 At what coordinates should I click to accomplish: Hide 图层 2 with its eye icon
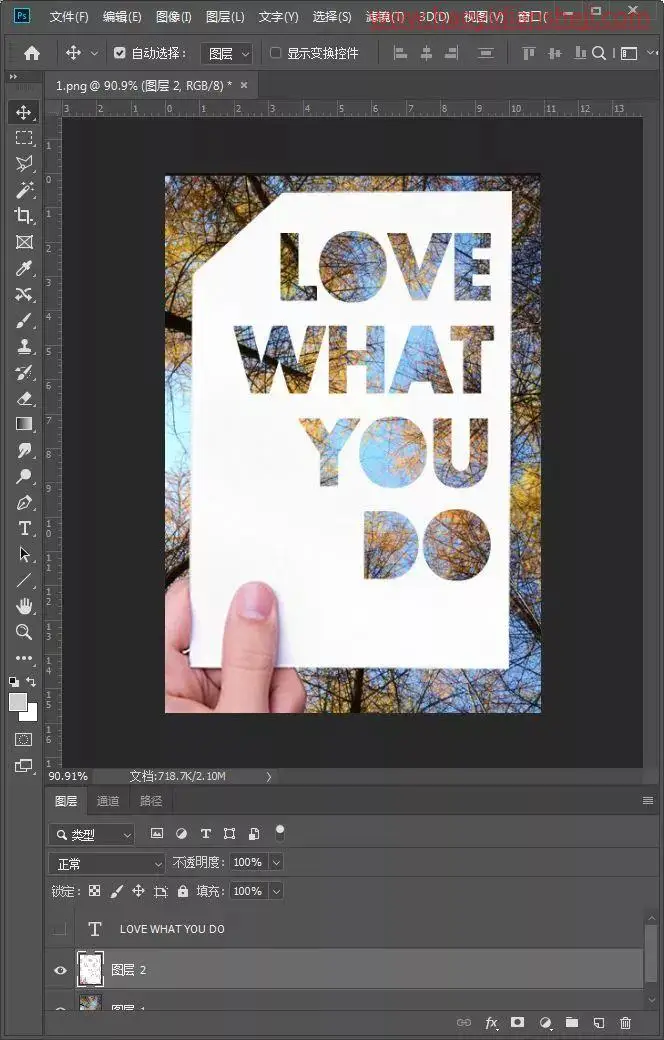(x=60, y=970)
